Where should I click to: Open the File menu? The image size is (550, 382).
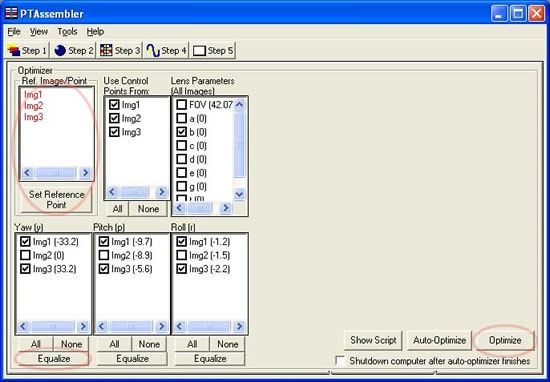click(x=14, y=32)
